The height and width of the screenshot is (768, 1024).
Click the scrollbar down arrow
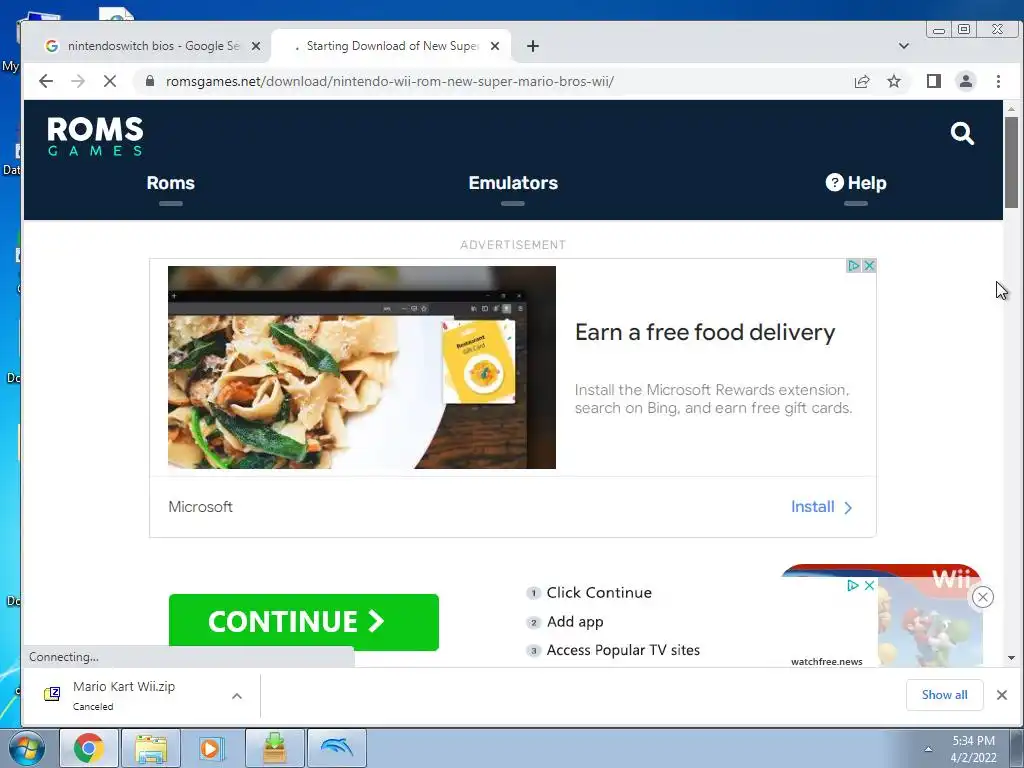tap(1012, 658)
